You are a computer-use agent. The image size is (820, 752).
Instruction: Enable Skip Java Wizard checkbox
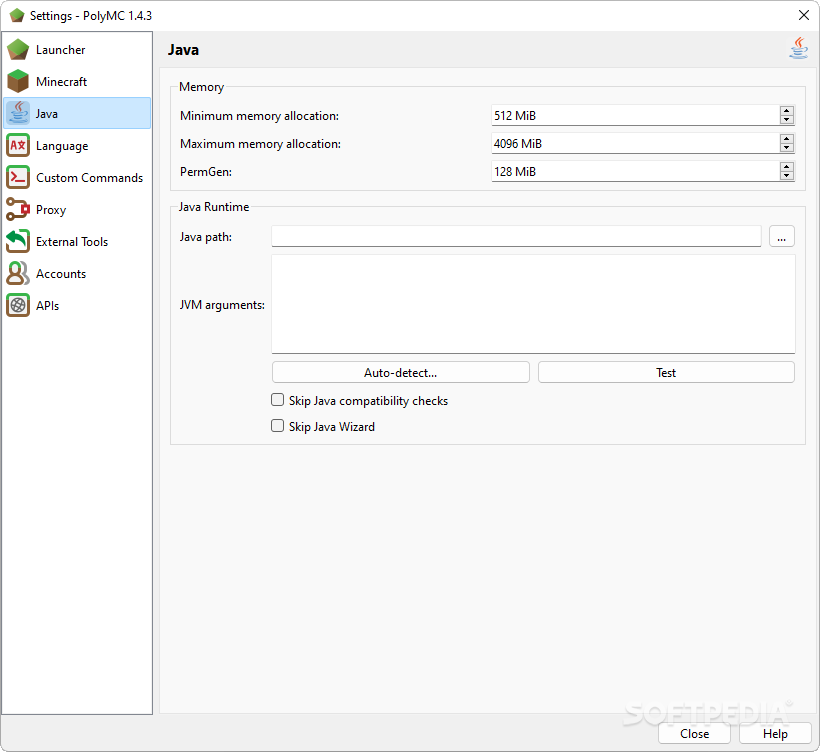[x=278, y=426]
